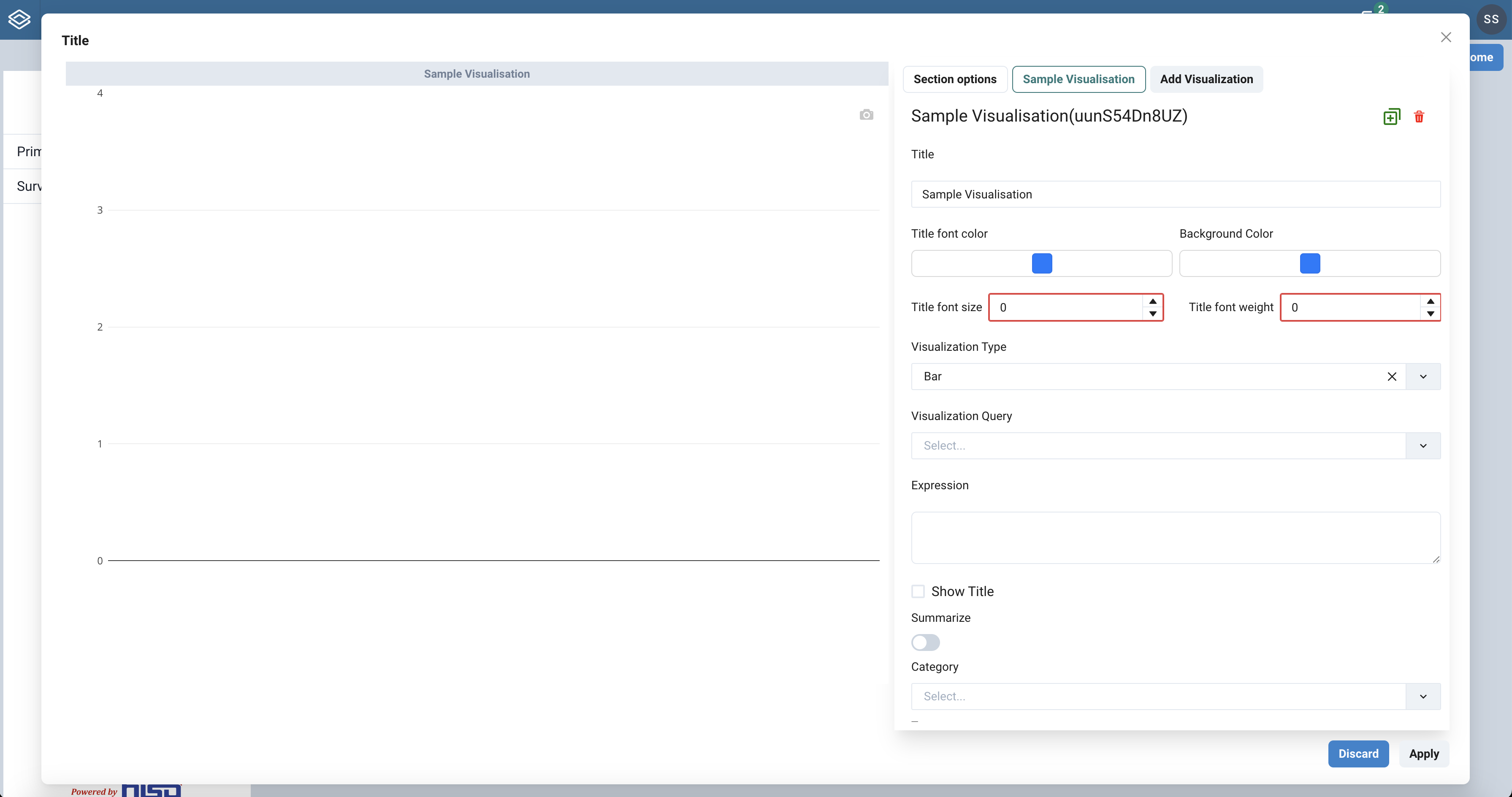Delete visualization using red trash icon
Screen dimensions: 1512x797
point(1419,117)
